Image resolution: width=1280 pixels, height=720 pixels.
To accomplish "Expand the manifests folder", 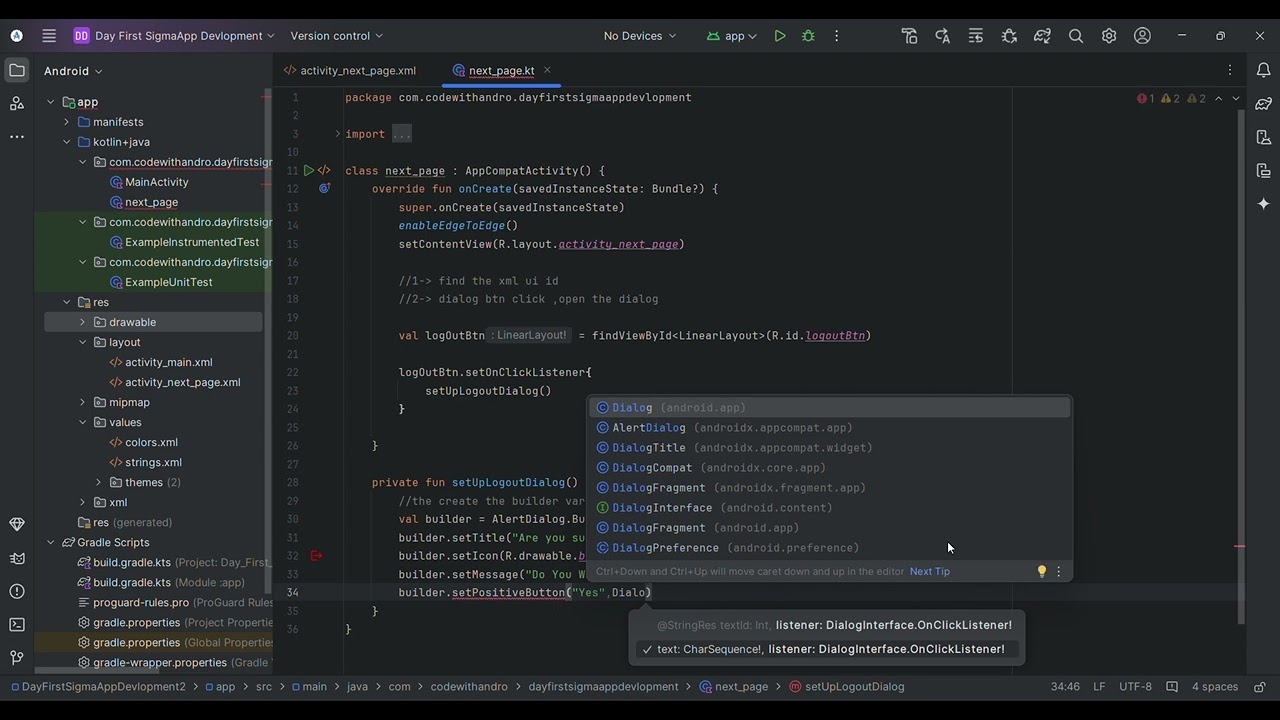I will click(x=67, y=122).
